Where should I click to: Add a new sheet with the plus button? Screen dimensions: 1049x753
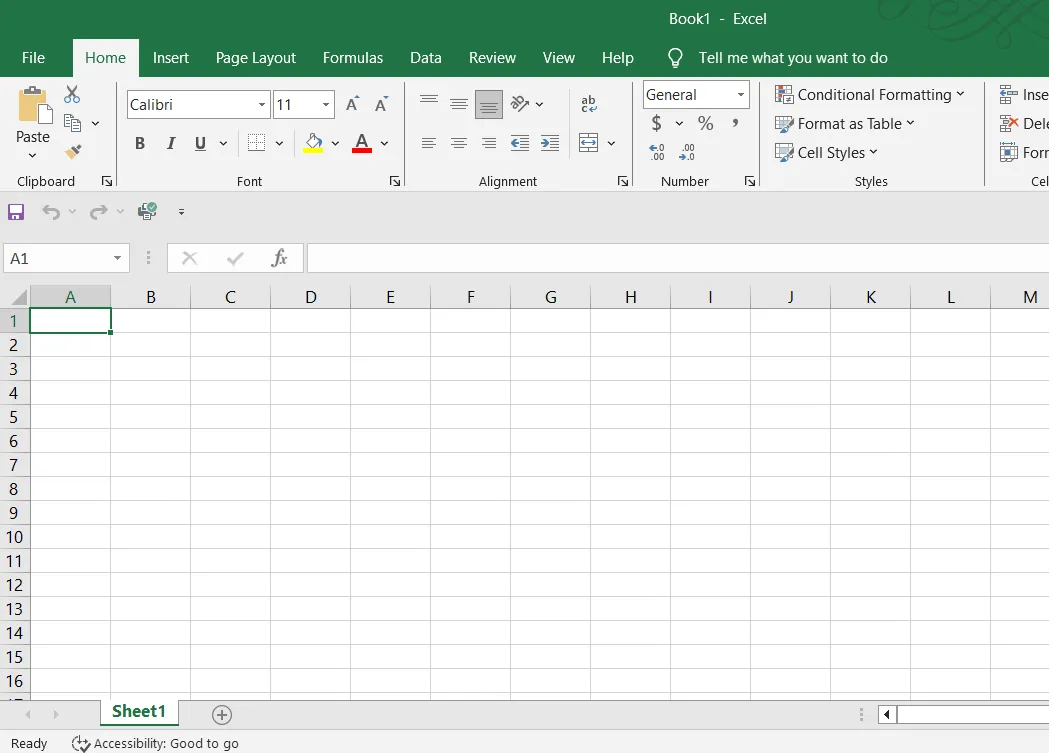coord(221,714)
